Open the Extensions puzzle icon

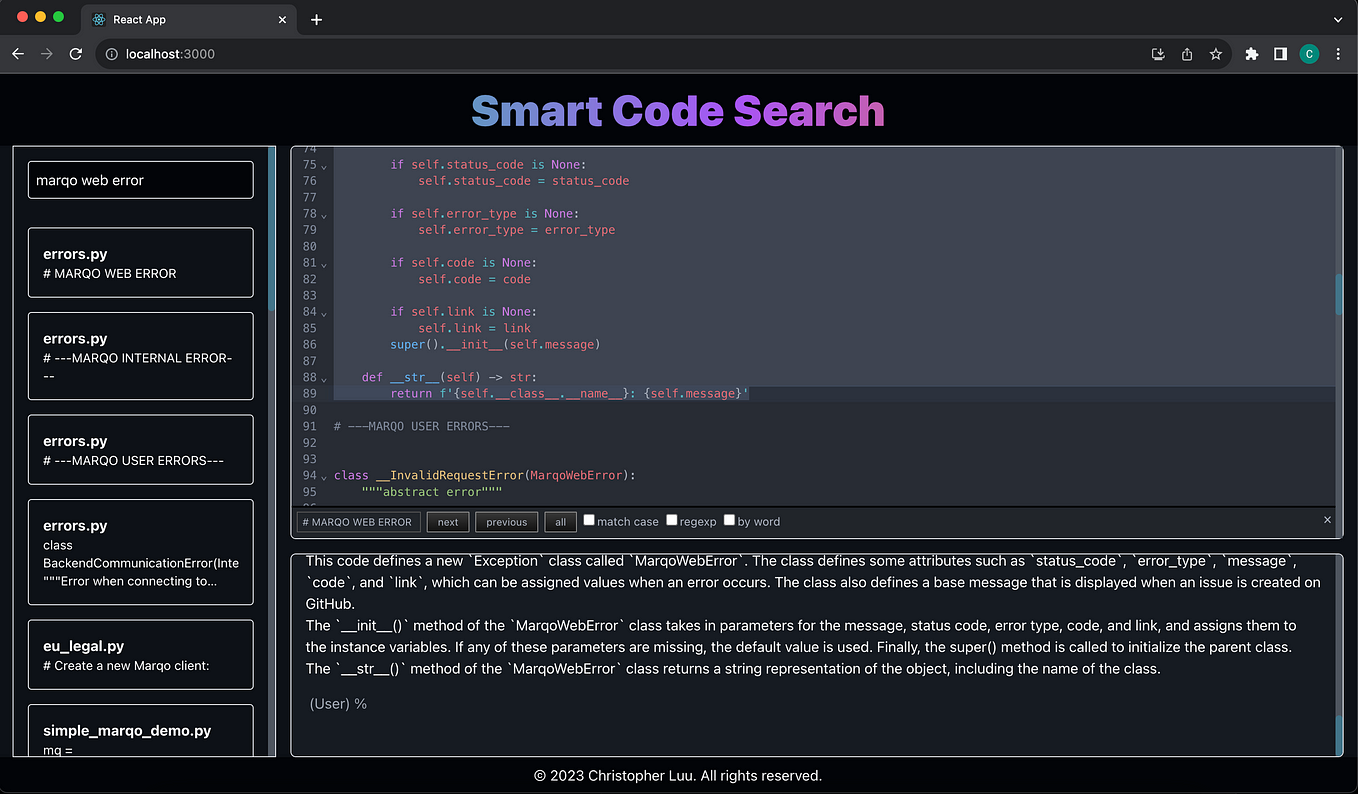click(x=1251, y=54)
